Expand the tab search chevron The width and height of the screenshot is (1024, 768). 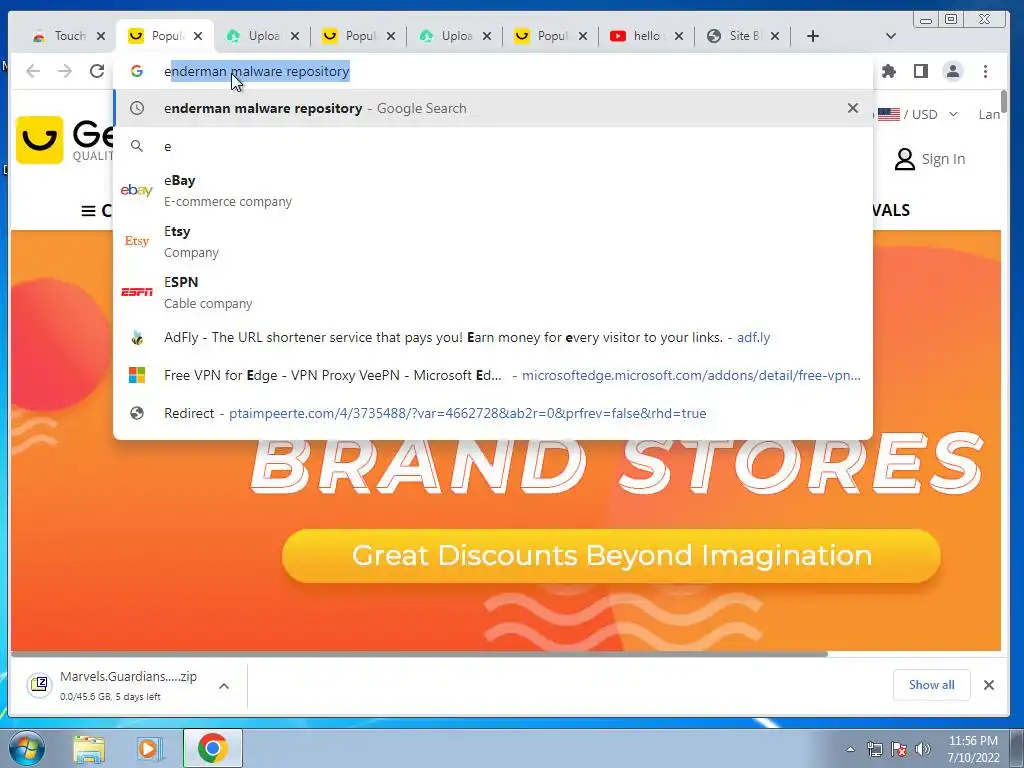click(x=891, y=36)
